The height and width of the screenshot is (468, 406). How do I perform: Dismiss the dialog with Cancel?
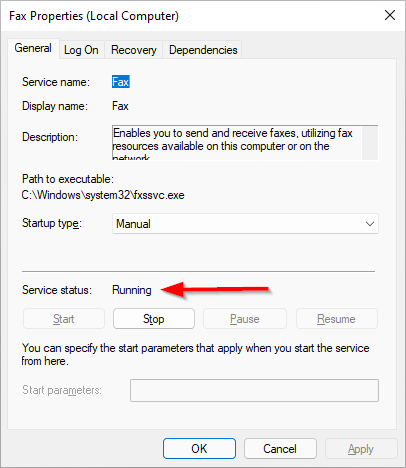pos(280,449)
